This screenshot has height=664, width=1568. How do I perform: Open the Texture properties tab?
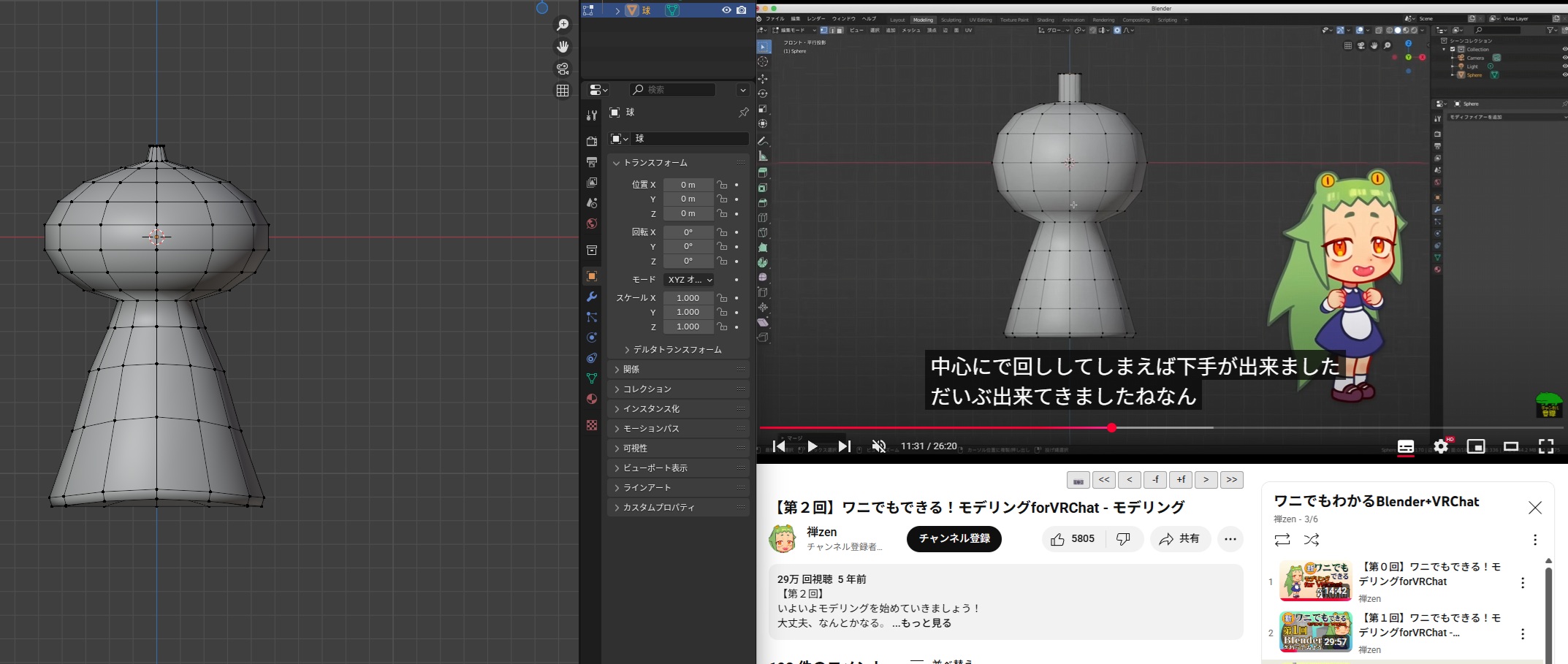click(x=592, y=425)
